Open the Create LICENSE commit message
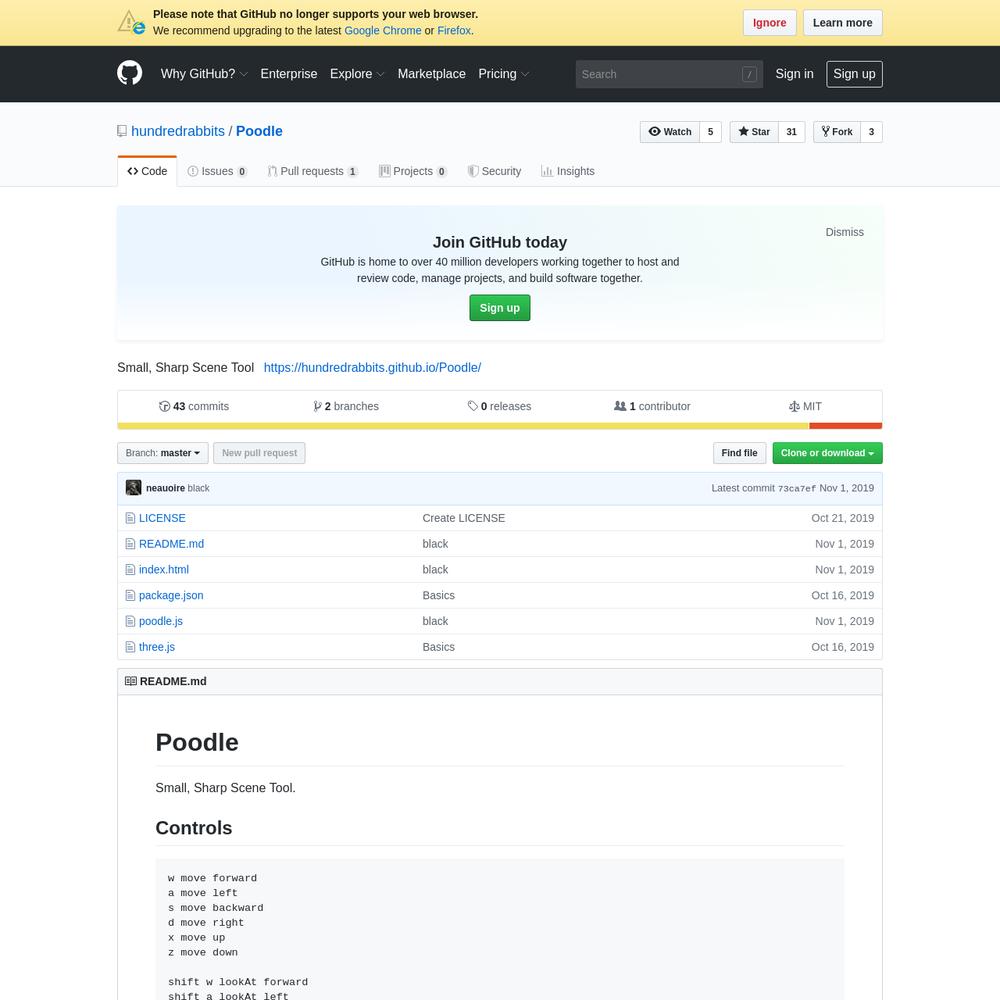Image resolution: width=1000 pixels, height=1000 pixels. [464, 518]
